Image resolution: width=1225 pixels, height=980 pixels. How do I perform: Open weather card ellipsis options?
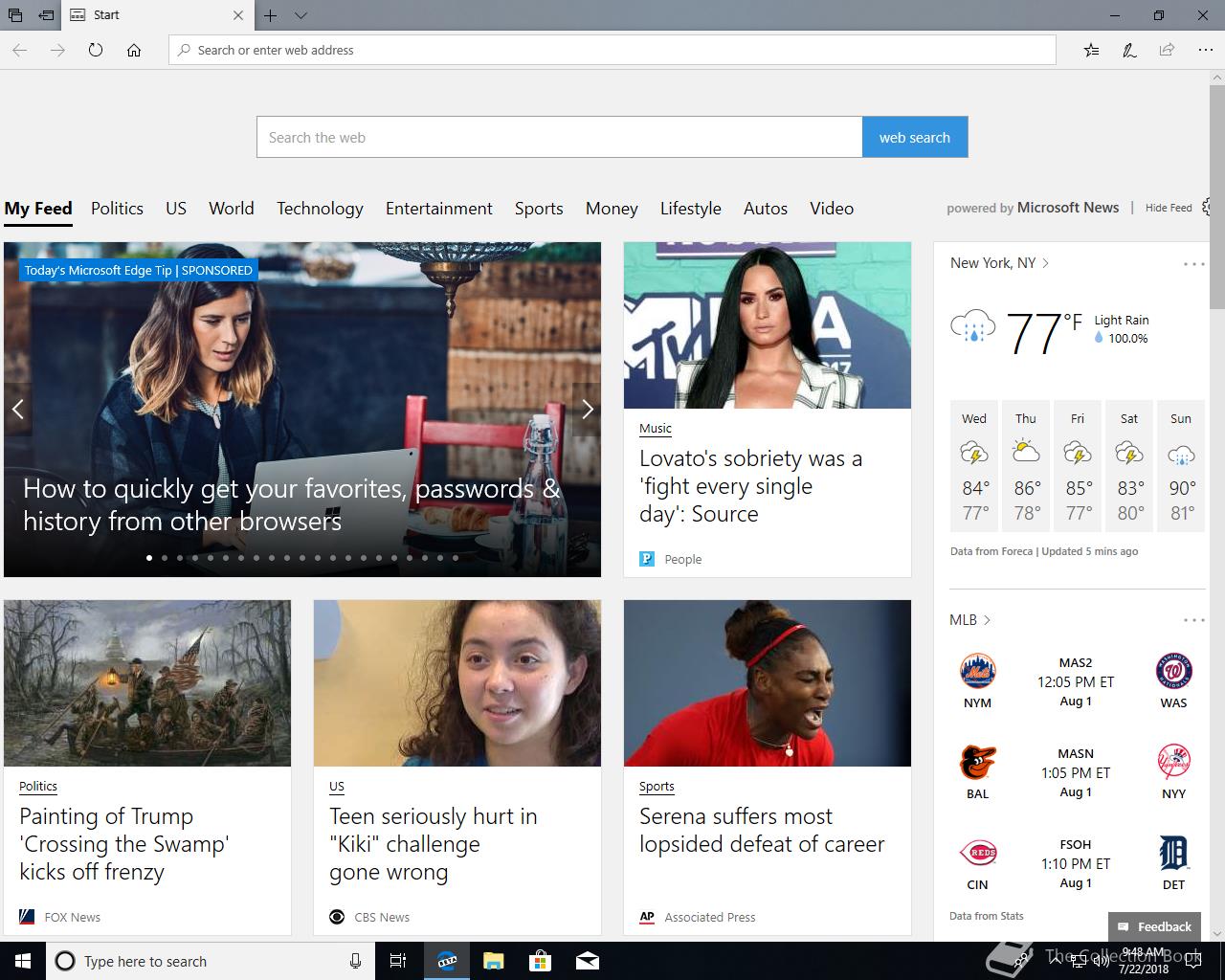point(1193,264)
